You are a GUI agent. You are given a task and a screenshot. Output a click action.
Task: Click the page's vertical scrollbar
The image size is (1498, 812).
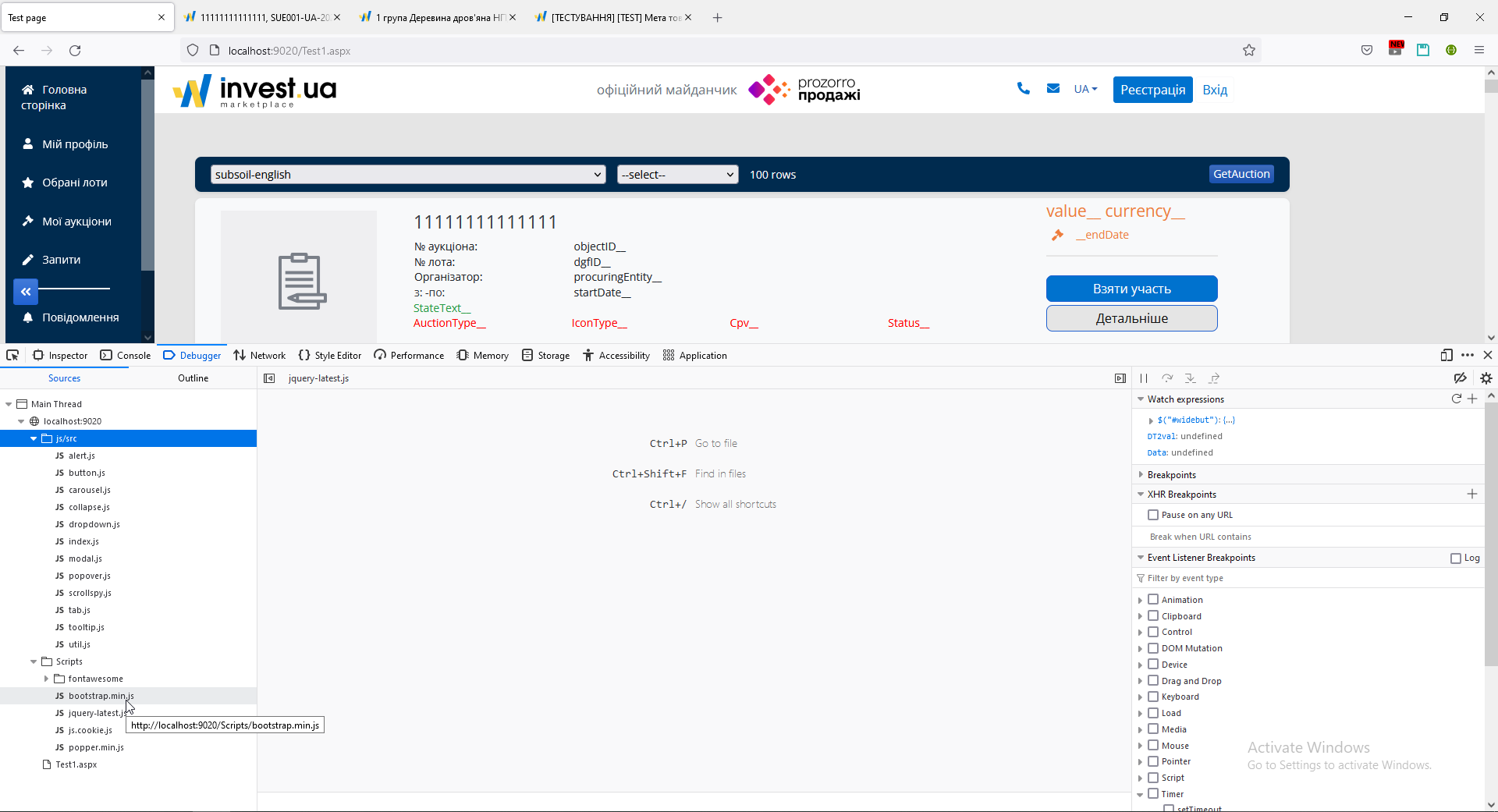pyautogui.click(x=1491, y=204)
